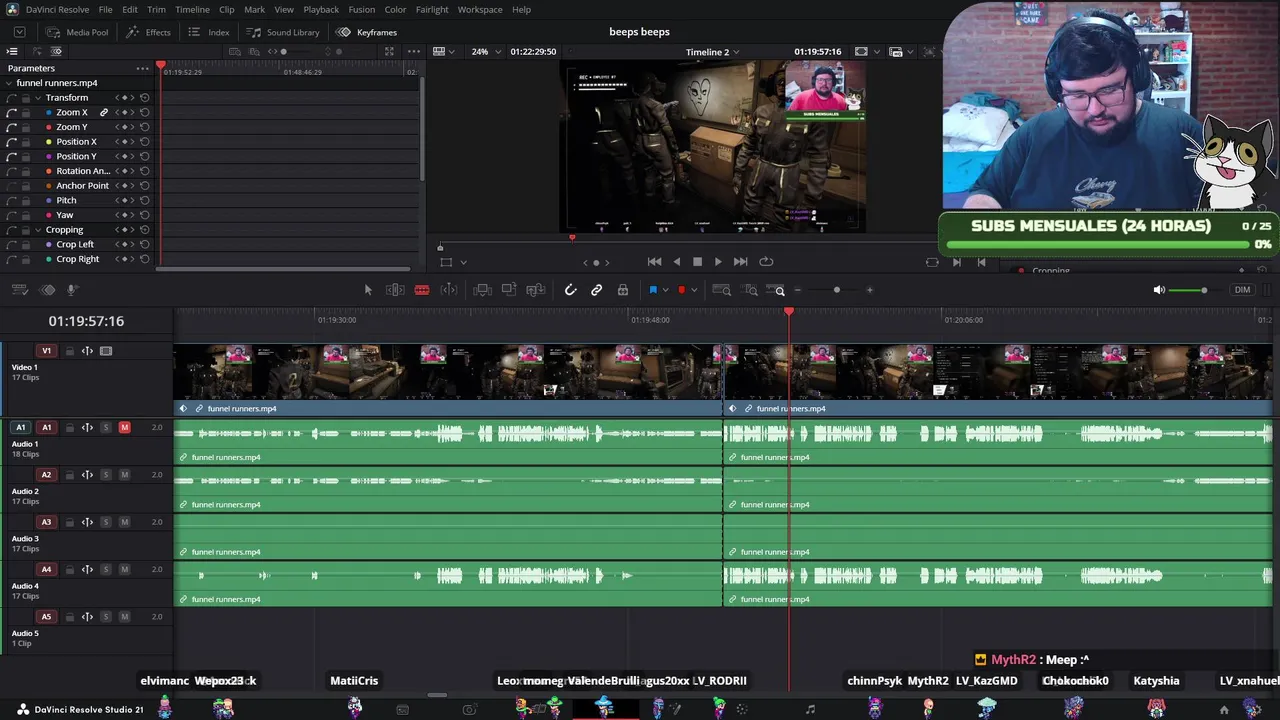Image resolution: width=1280 pixels, height=720 pixels.
Task: Open the Index panel
Action: 209,32
